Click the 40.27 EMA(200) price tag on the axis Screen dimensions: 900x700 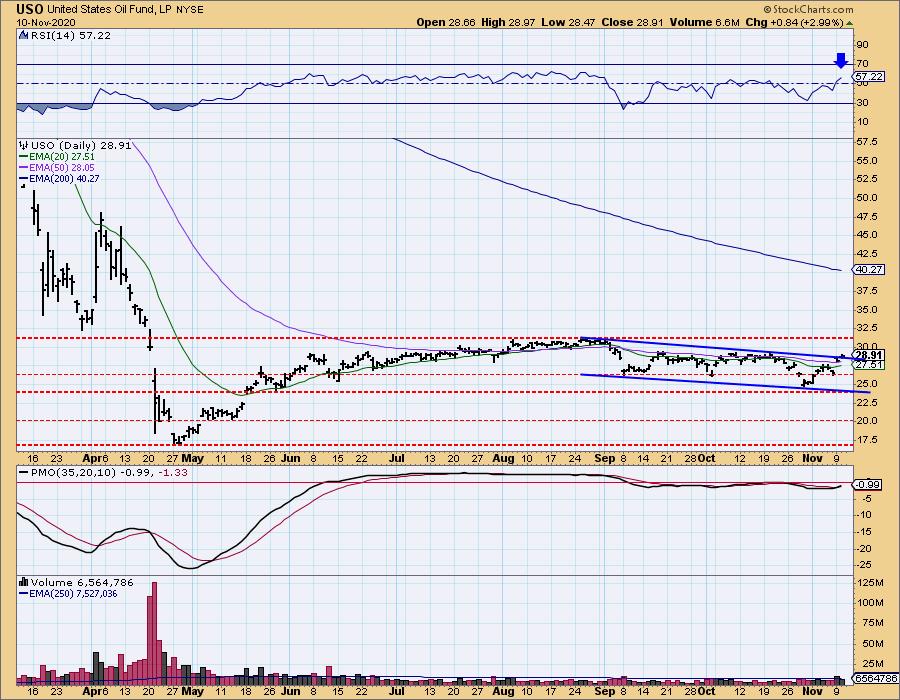point(869,270)
